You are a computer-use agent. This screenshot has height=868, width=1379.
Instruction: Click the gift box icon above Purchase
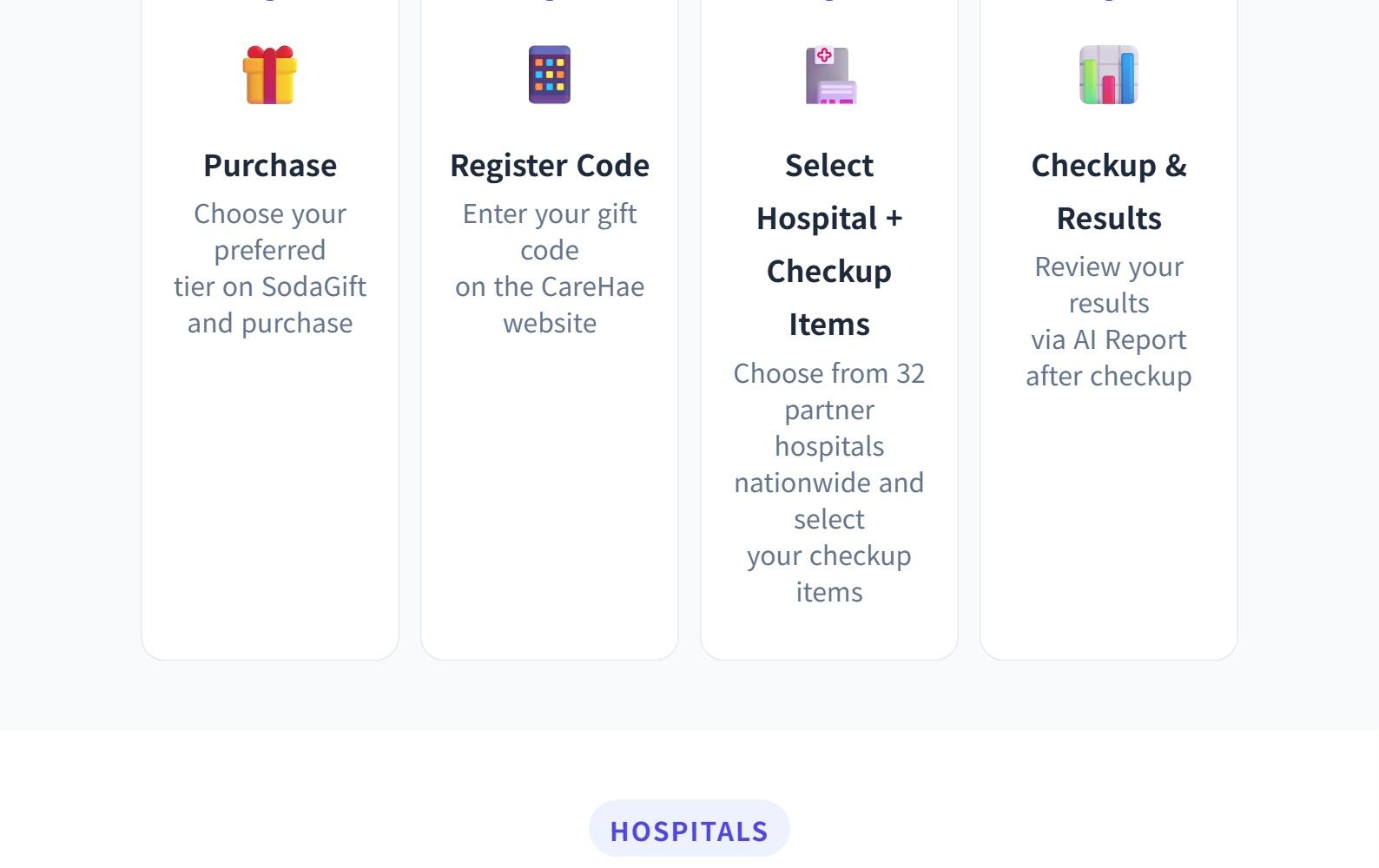pos(270,75)
